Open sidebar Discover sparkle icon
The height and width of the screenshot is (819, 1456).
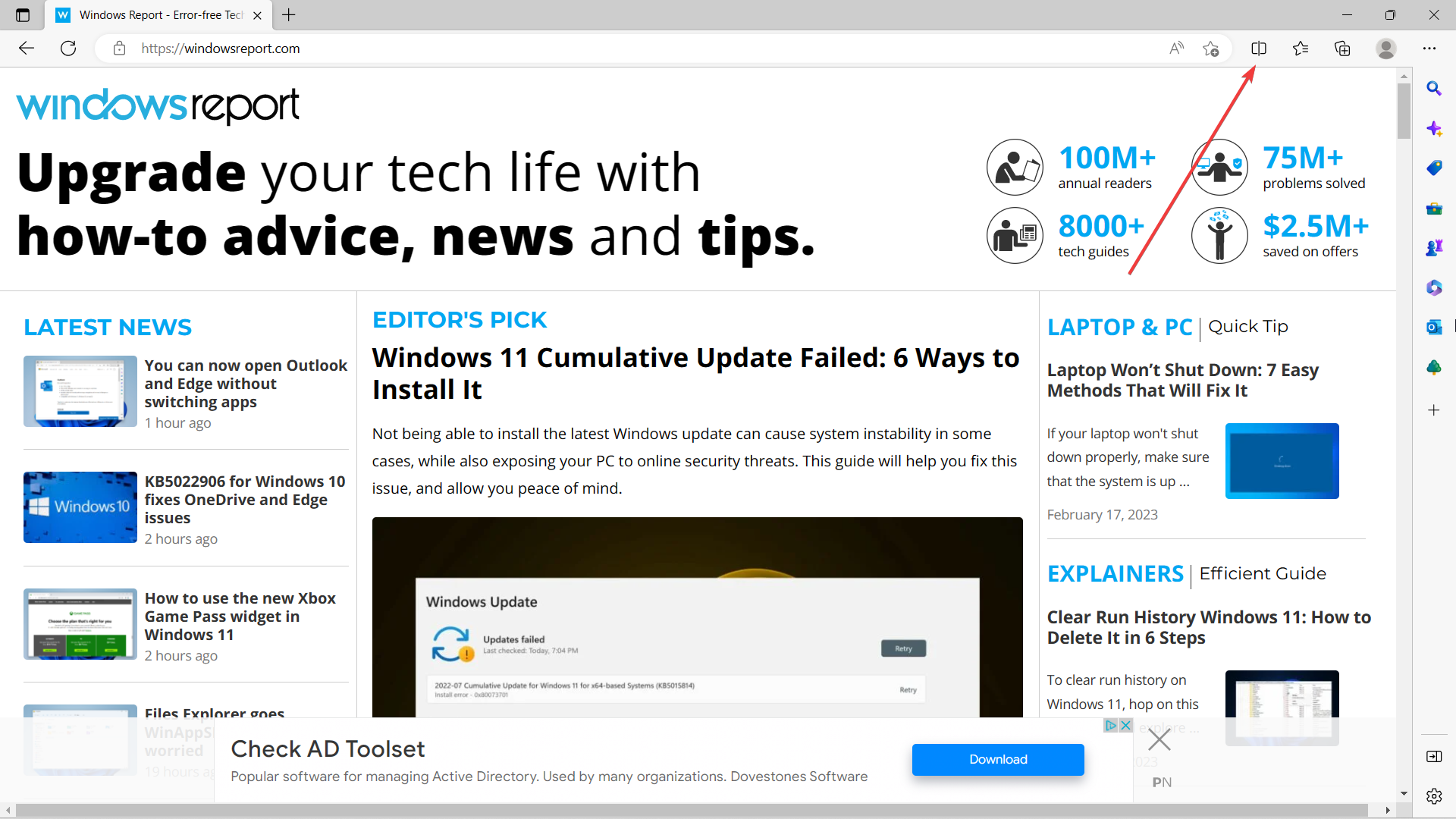(x=1434, y=129)
